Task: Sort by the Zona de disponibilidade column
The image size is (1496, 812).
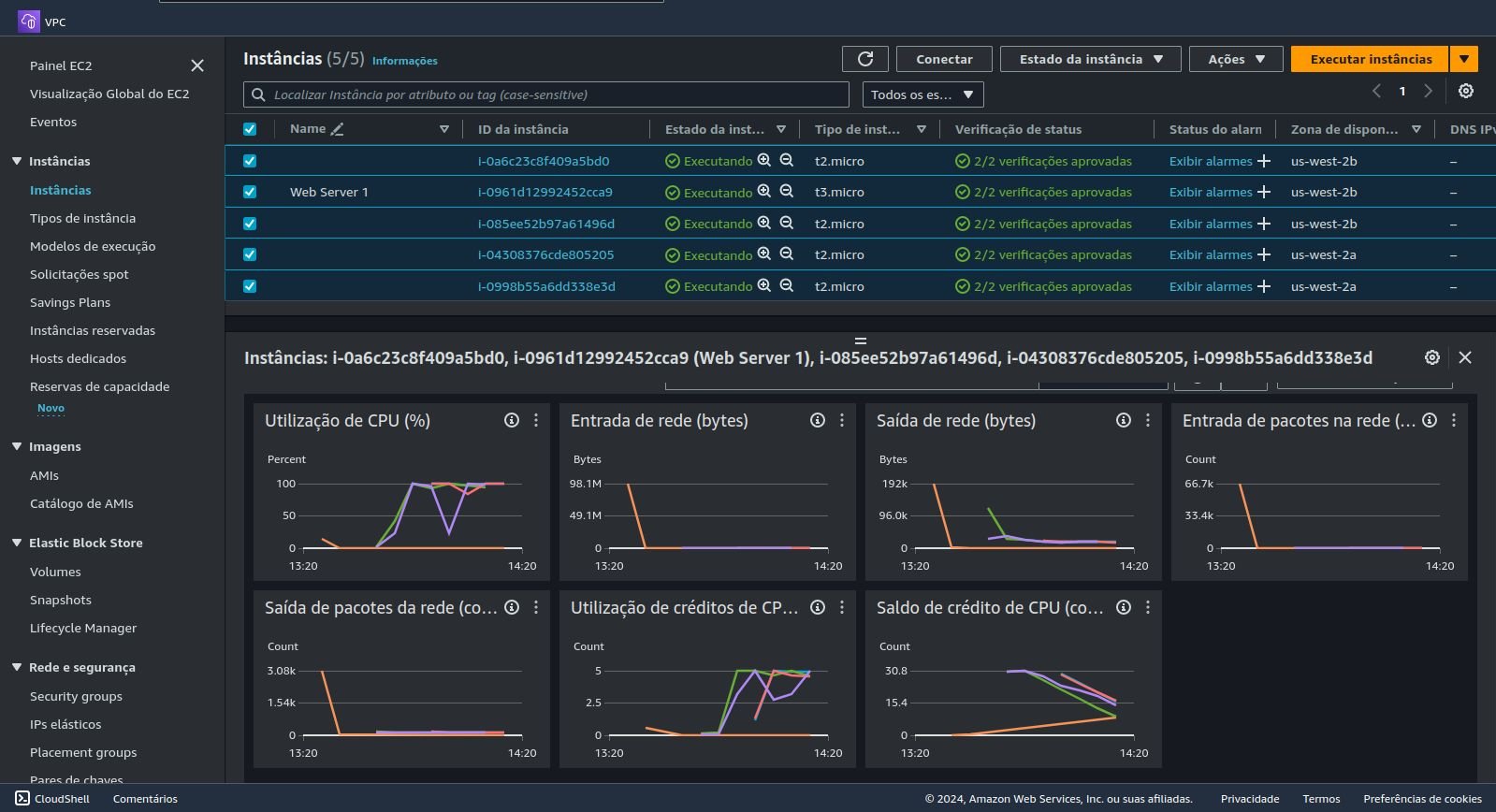Action: tap(1416, 129)
